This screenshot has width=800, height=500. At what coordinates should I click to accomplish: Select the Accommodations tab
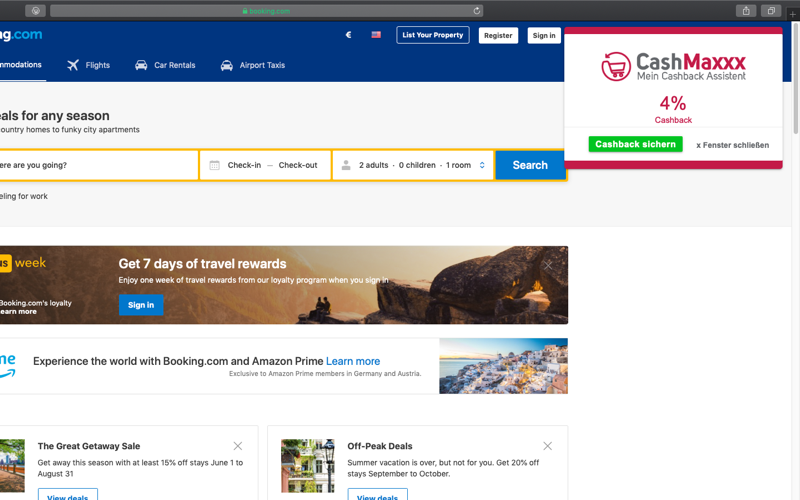[x=21, y=65]
